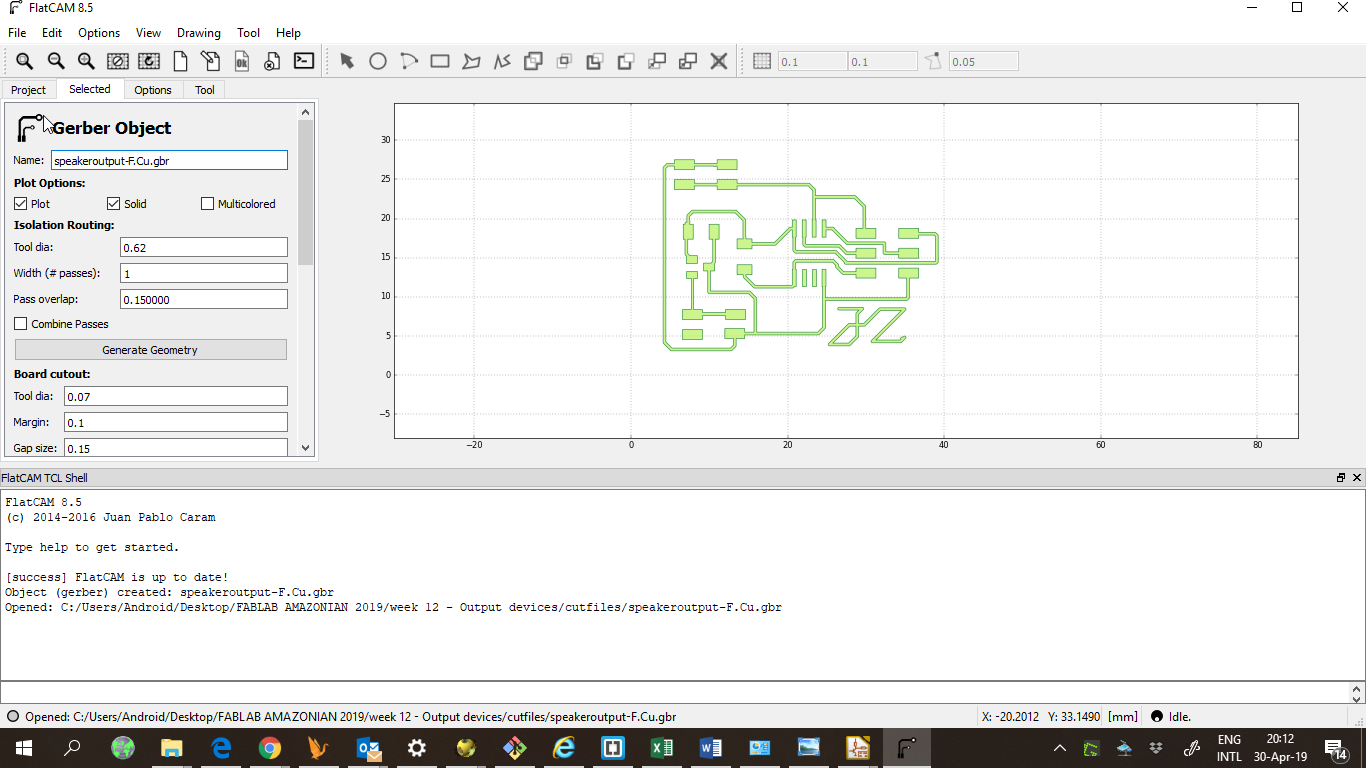Click the '[success] FlatCAM is up to date!' line
This screenshot has height=768, width=1366.
117,577
